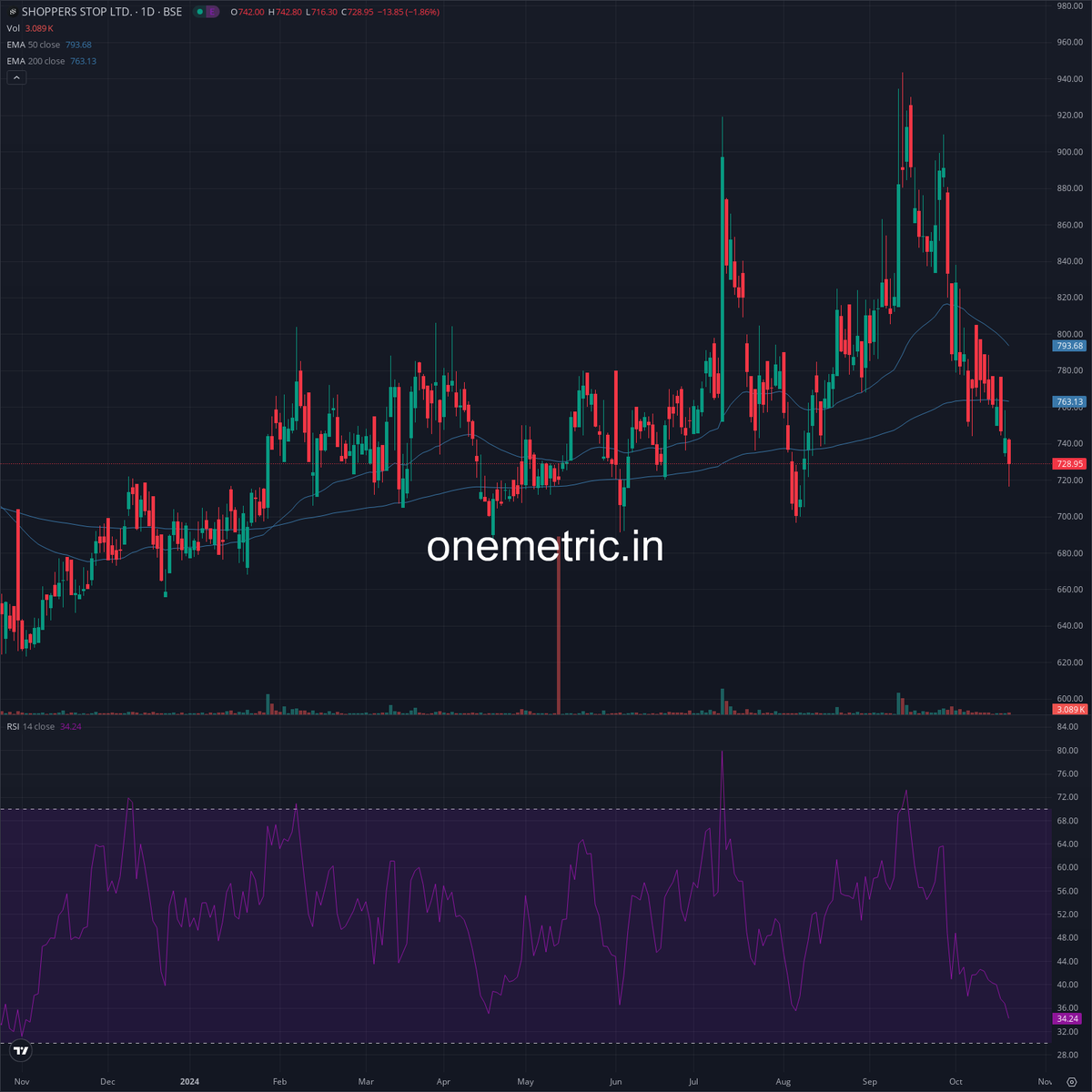This screenshot has height=1092, width=1092.
Task: Click the TradingView logo watermark
Action: pyautogui.click(x=21, y=1048)
